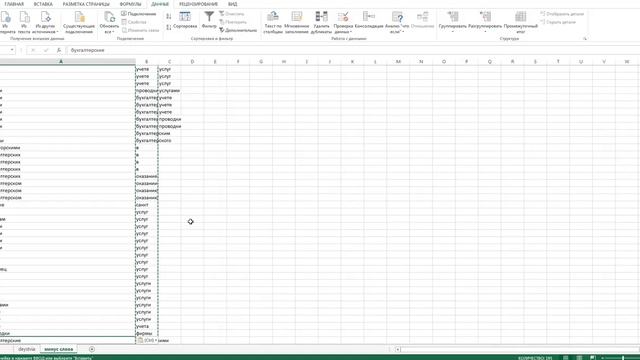
Task: Toggle the Фильтр funnel icon
Action: pos(209,20)
